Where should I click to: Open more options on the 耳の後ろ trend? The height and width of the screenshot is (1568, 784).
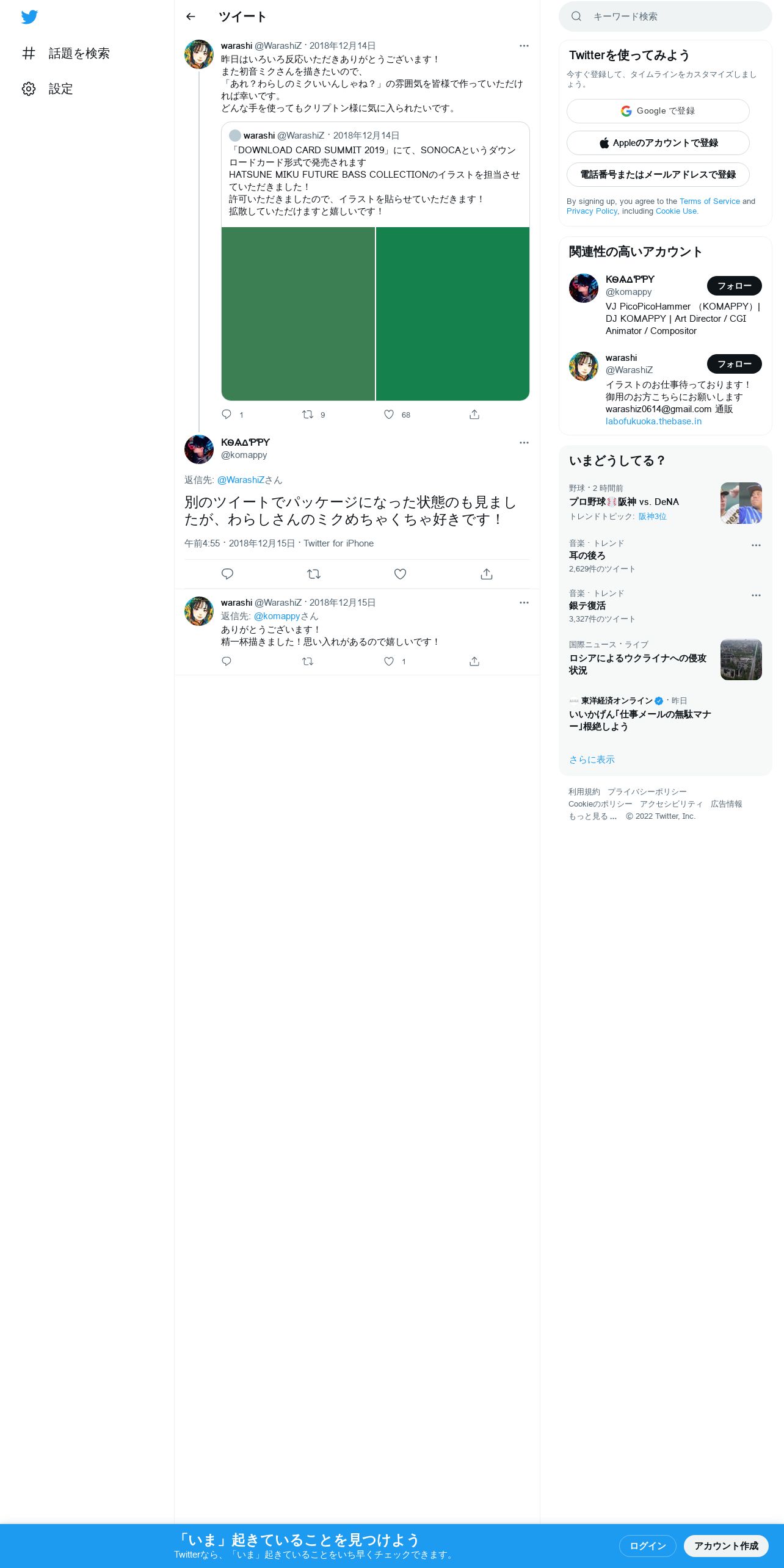point(756,545)
